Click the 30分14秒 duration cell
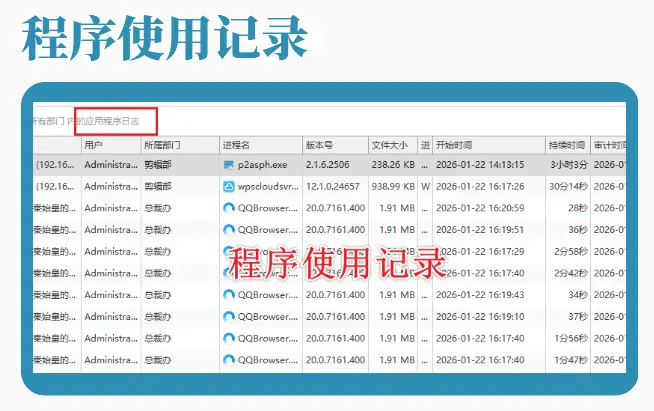 point(568,187)
